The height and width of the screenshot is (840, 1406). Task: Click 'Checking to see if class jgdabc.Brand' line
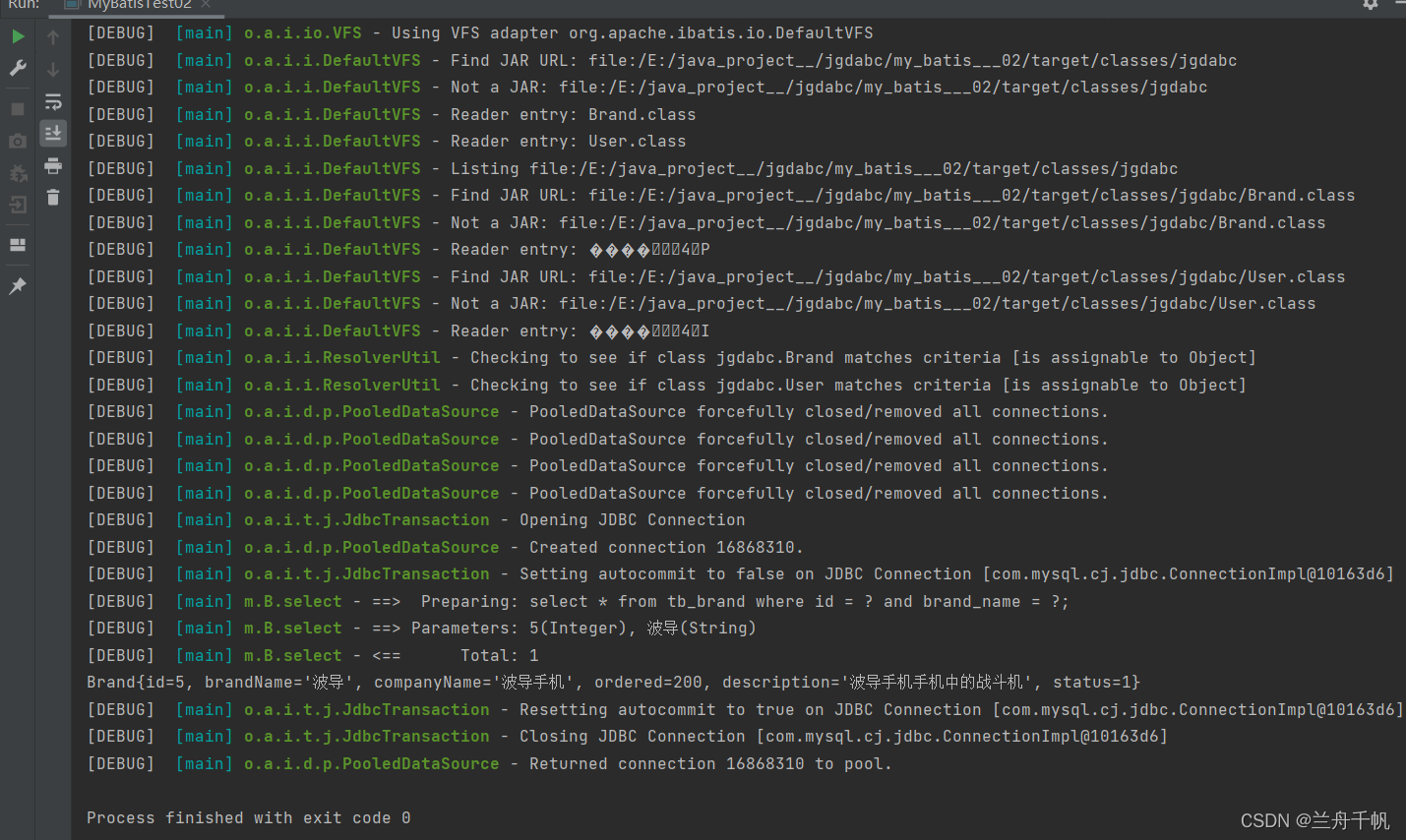pos(672,358)
